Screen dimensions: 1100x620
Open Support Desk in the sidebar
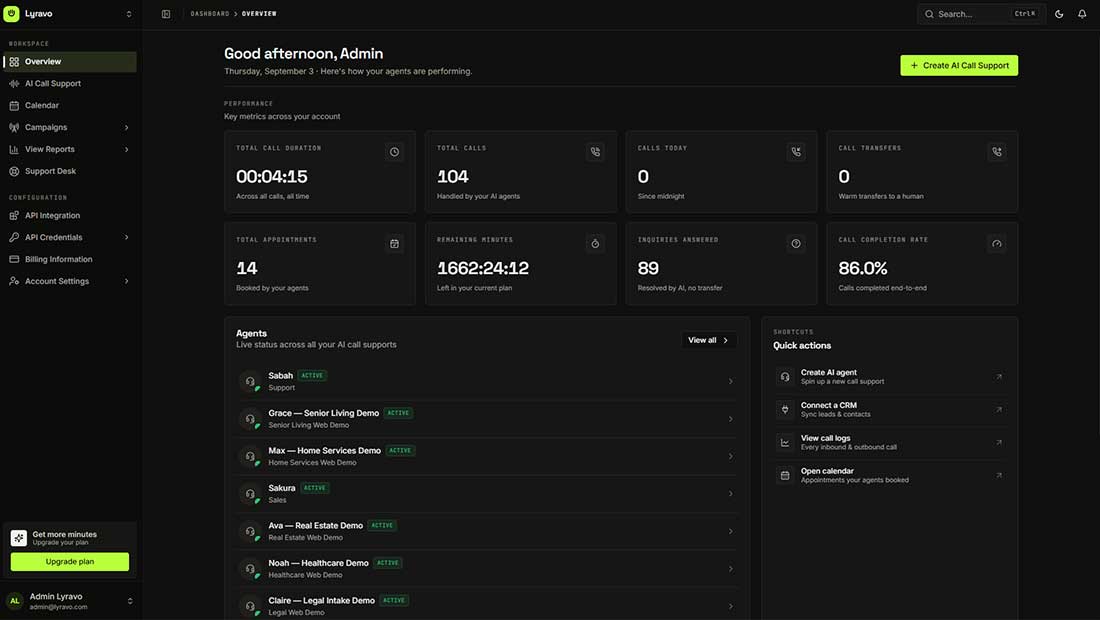[69, 171]
